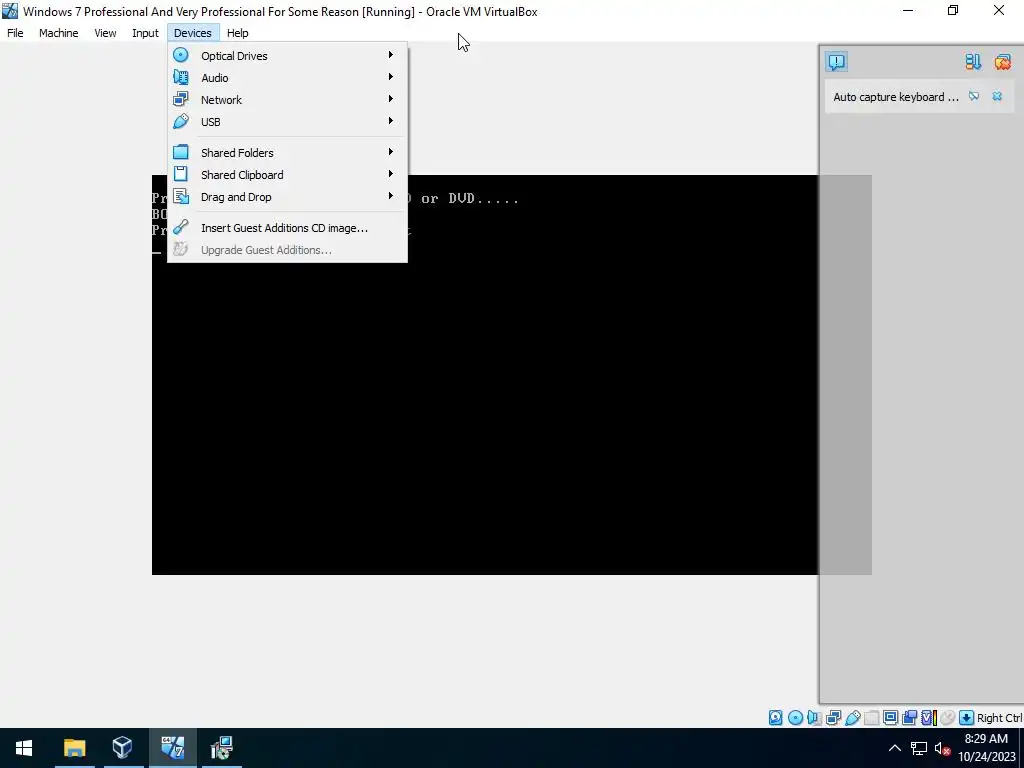This screenshot has width=1024, height=768.
Task: Click the display settings status icon
Action: [x=890, y=718]
